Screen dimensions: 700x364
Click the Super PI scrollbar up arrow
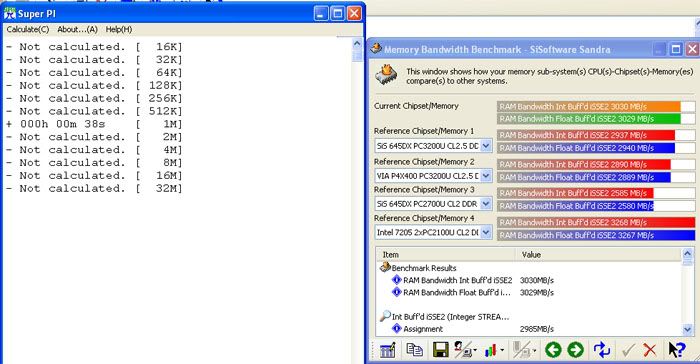pyautogui.click(x=357, y=43)
